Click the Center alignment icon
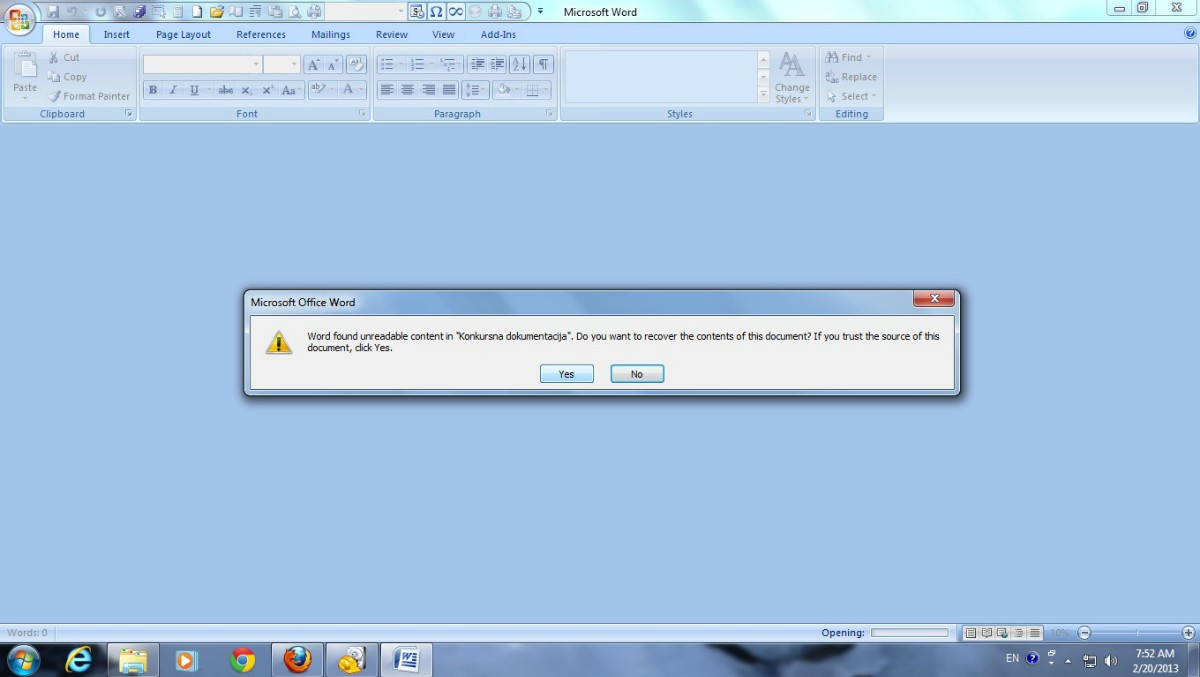Image resolution: width=1200 pixels, height=677 pixels. click(408, 90)
